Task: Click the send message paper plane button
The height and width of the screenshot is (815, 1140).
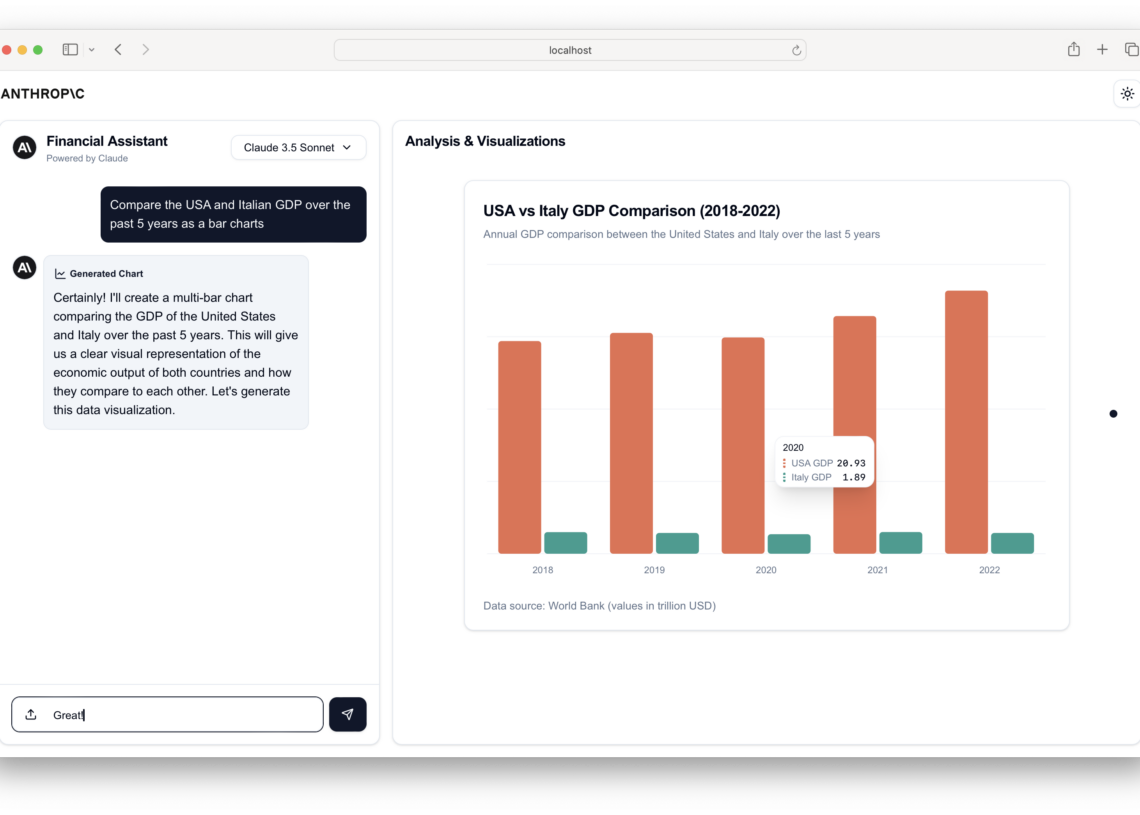Action: pyautogui.click(x=347, y=714)
